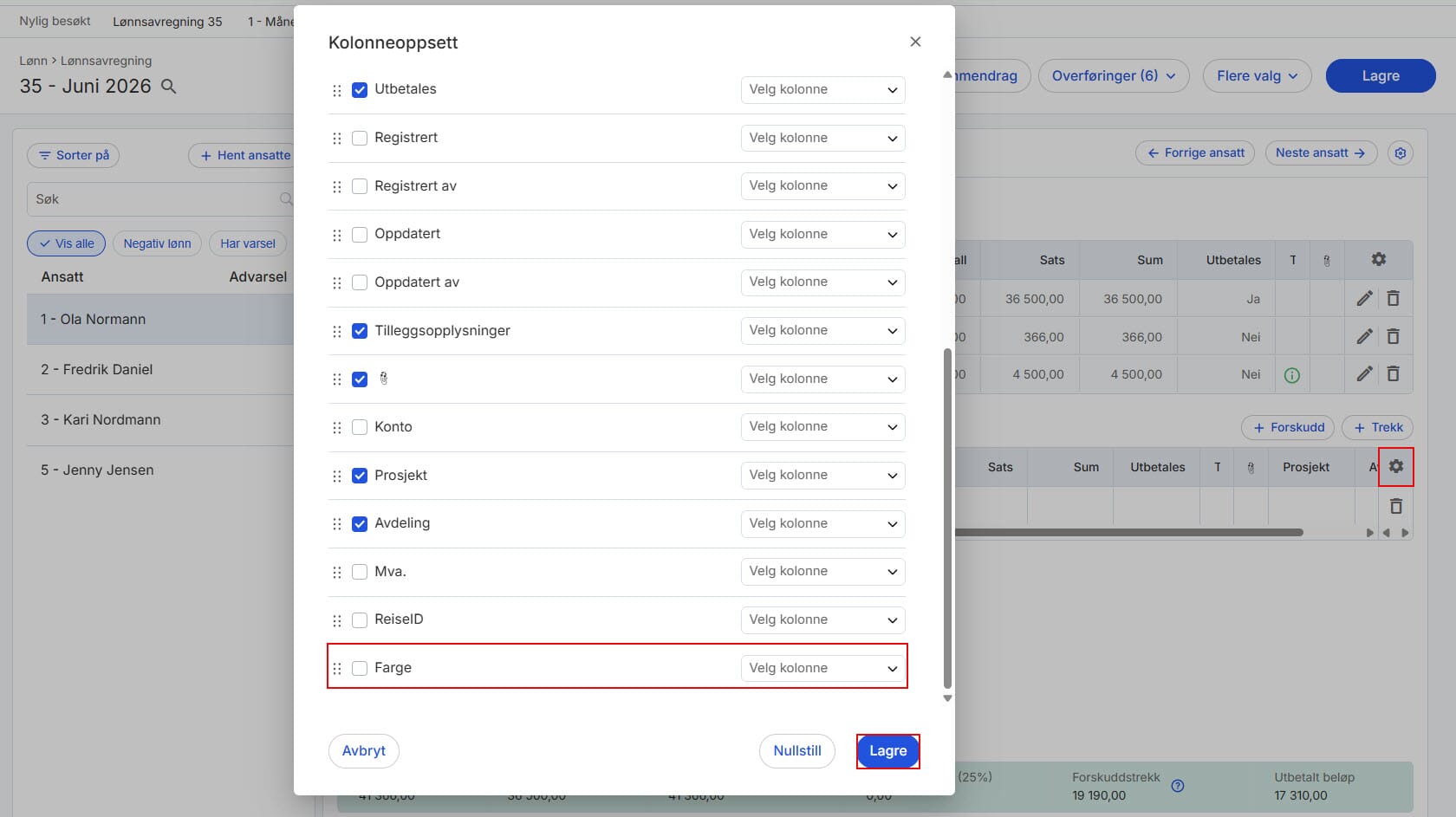Open Lønnsavregning 35 recent tab
Screen dimensions: 1456x817
tap(167, 22)
